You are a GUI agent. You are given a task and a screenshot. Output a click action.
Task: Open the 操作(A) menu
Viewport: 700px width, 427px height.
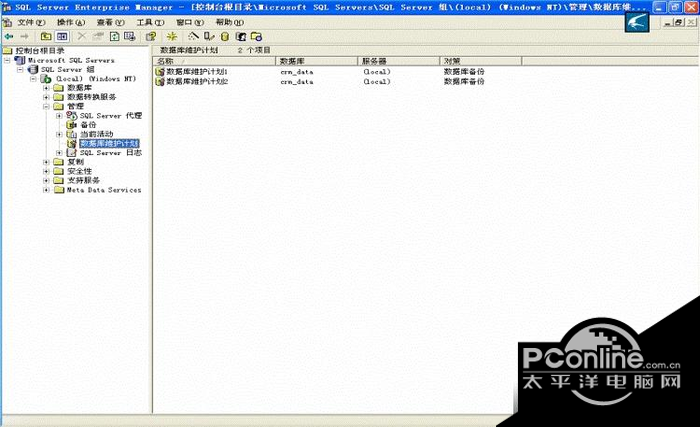point(71,22)
